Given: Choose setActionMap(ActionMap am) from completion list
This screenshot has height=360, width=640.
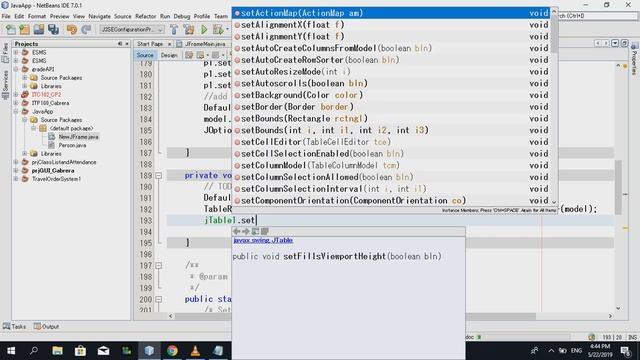Looking at the screenshot, I should 391,13.
